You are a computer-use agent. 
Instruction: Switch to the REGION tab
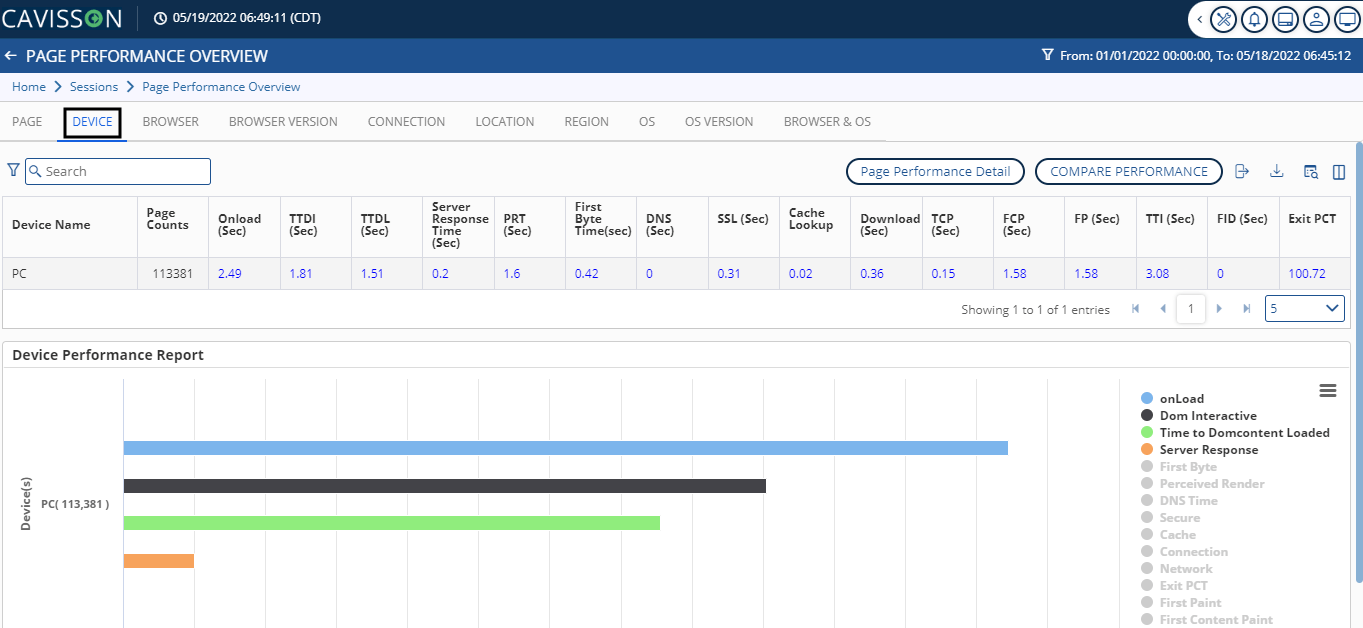click(x=586, y=122)
